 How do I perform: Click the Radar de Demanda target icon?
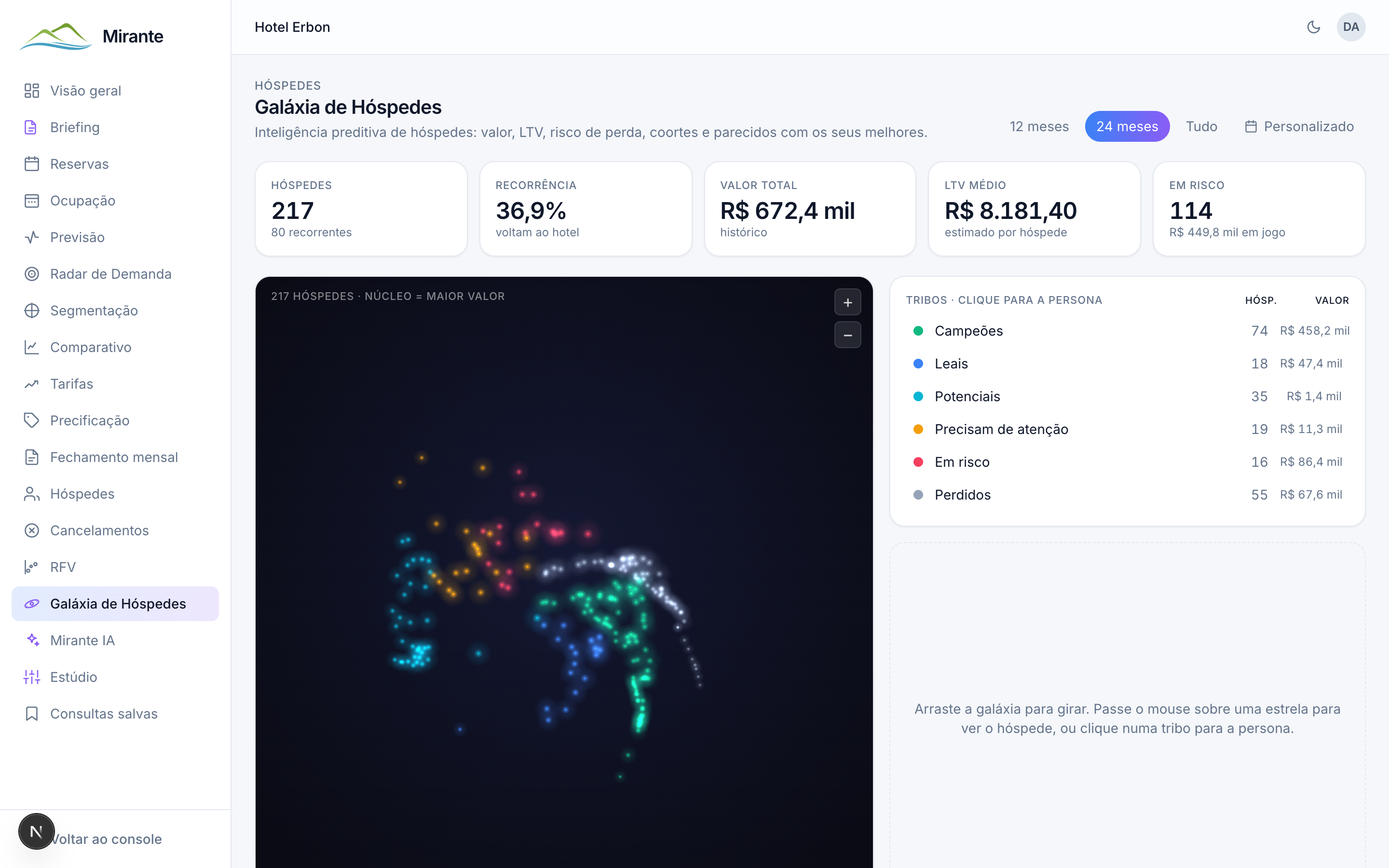click(x=31, y=274)
